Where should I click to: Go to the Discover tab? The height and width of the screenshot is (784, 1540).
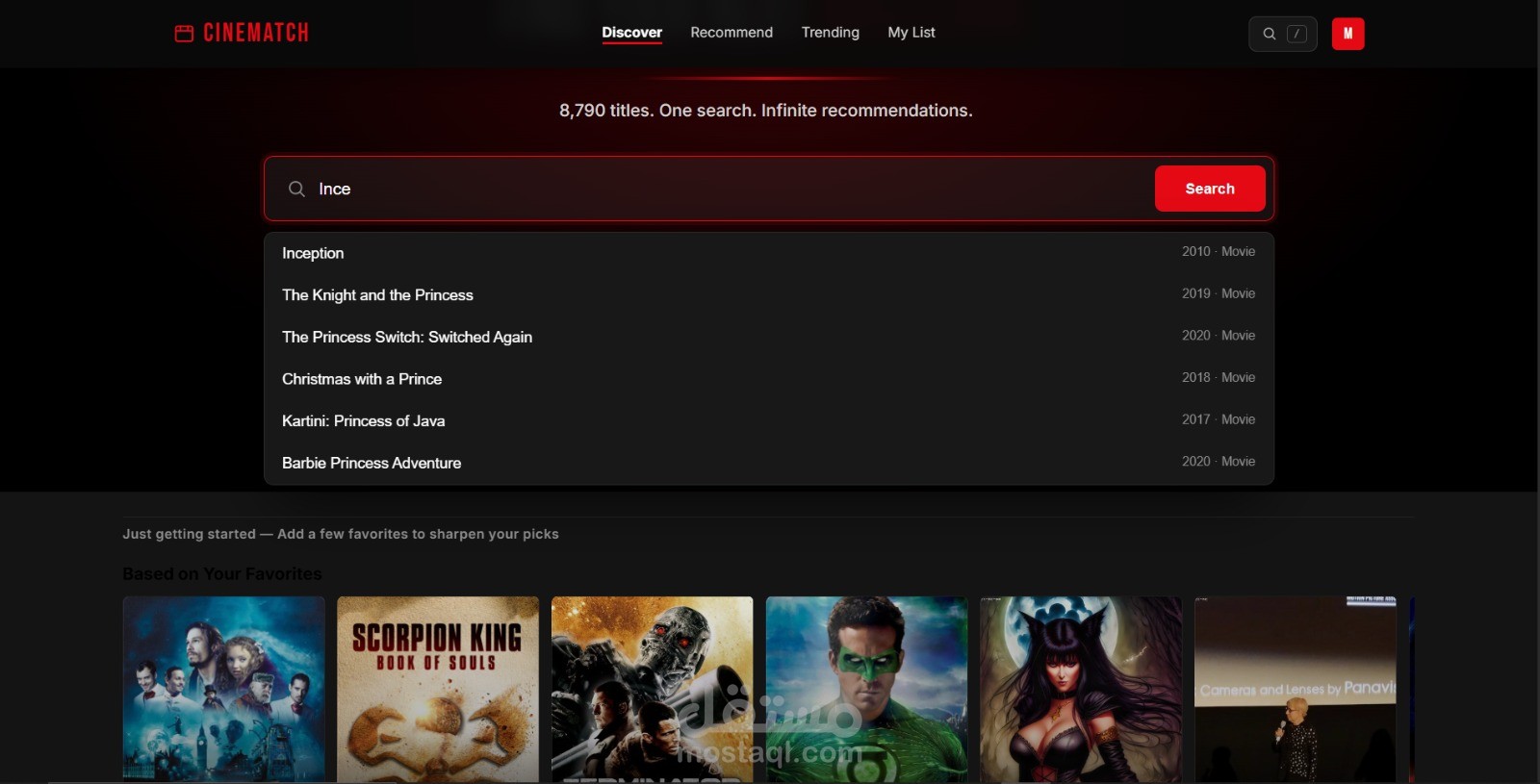pyautogui.click(x=631, y=33)
